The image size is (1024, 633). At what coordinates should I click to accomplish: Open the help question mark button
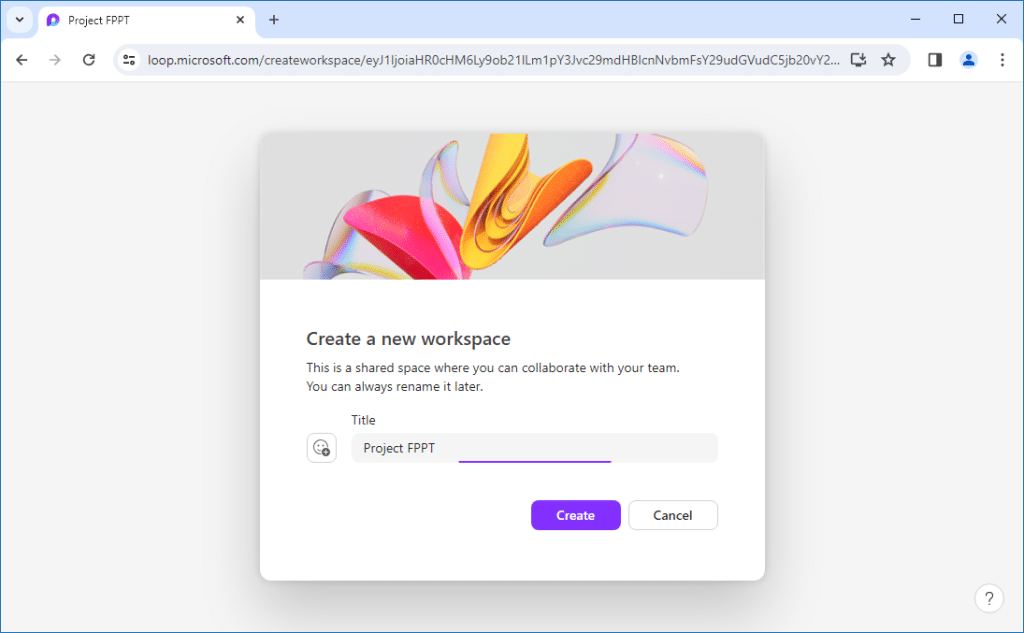coord(989,597)
